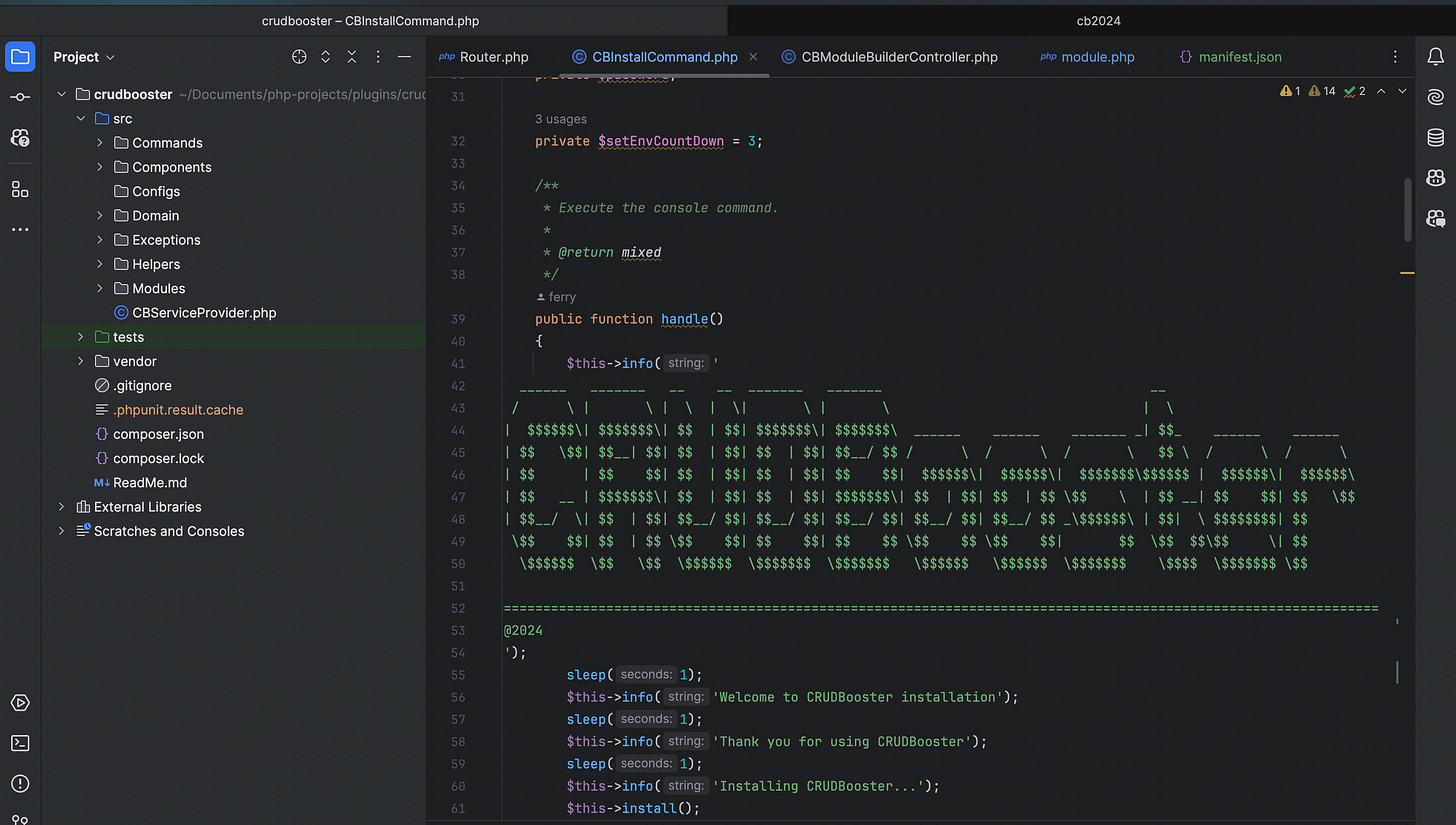The width and height of the screenshot is (1456, 825).
Task: Close the CBInstallCommand.php tab
Action: coord(753,57)
